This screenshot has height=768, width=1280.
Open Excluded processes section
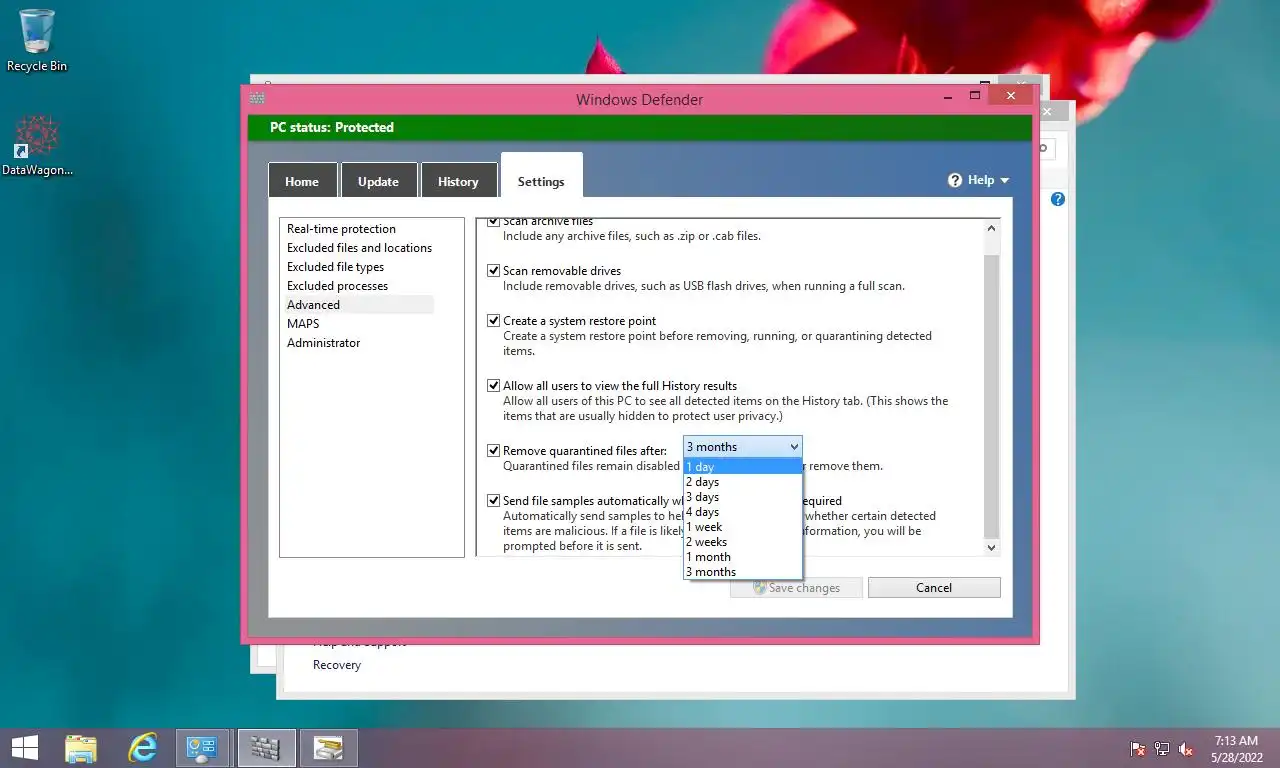[337, 286]
